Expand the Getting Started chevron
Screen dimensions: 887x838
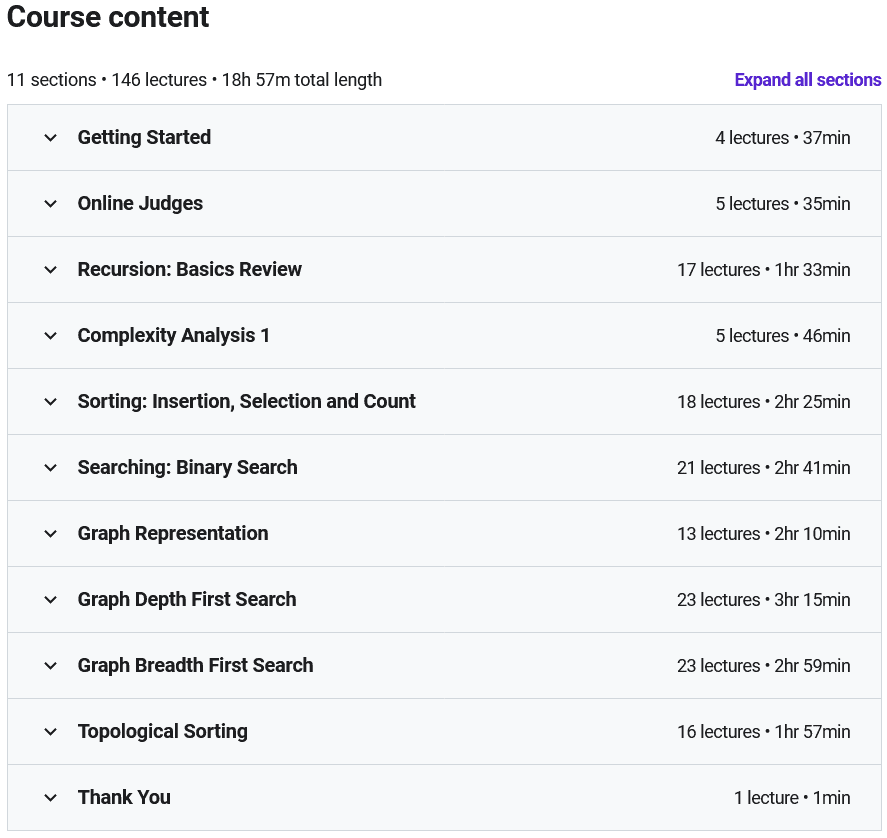pyautogui.click(x=51, y=138)
